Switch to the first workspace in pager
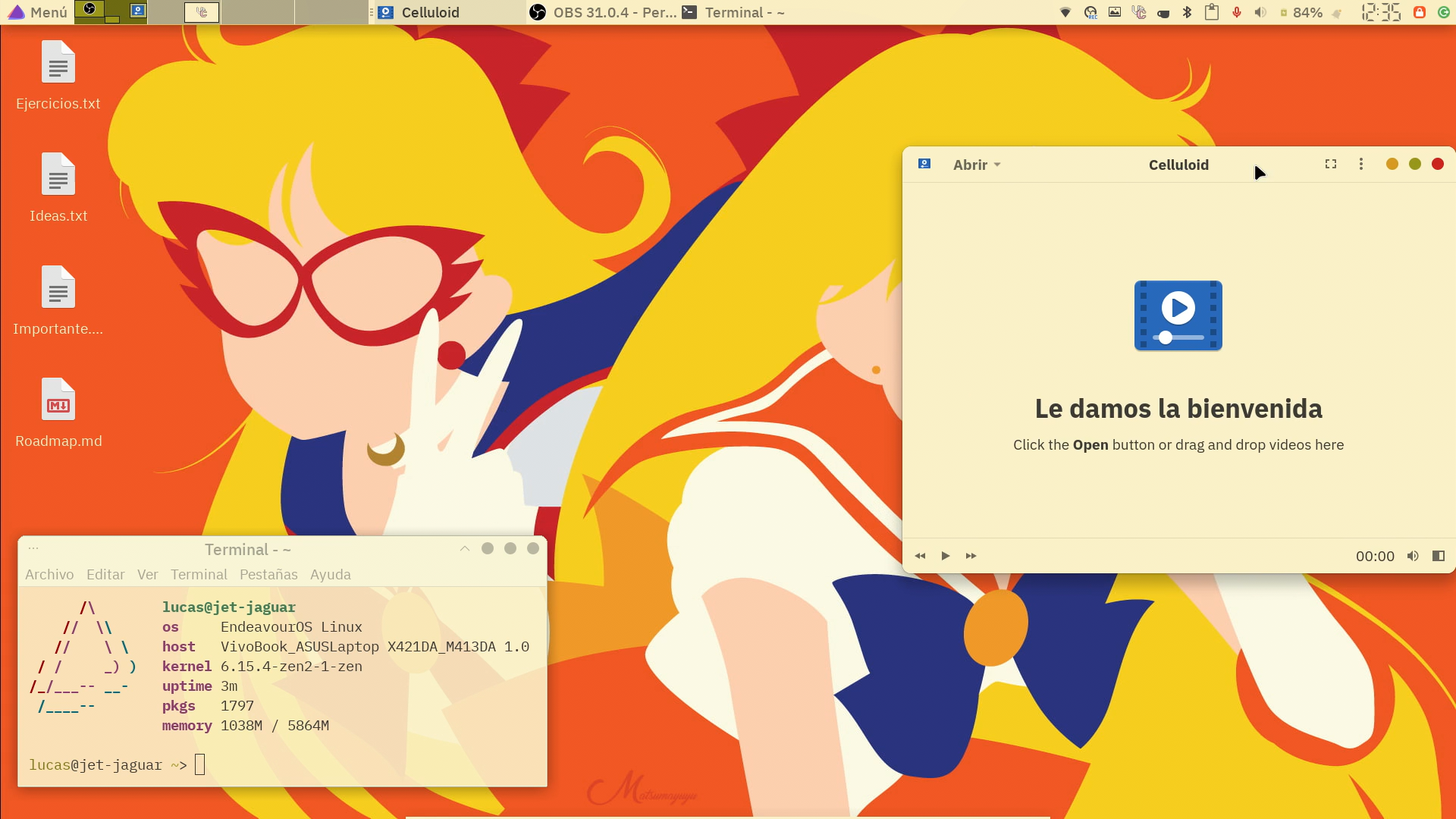The height and width of the screenshot is (819, 1456). pos(111,12)
